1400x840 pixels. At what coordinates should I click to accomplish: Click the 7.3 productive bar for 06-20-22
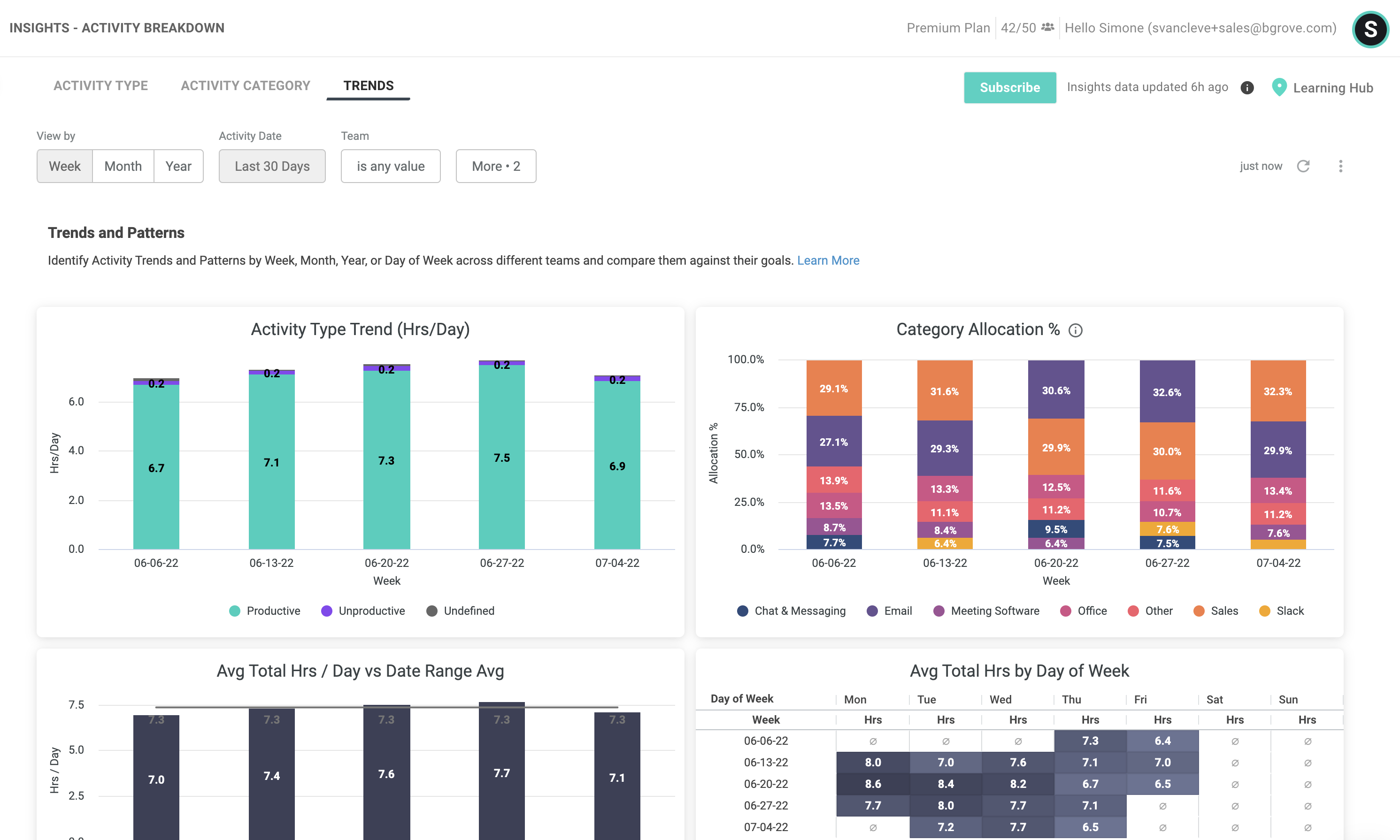pyautogui.click(x=387, y=459)
